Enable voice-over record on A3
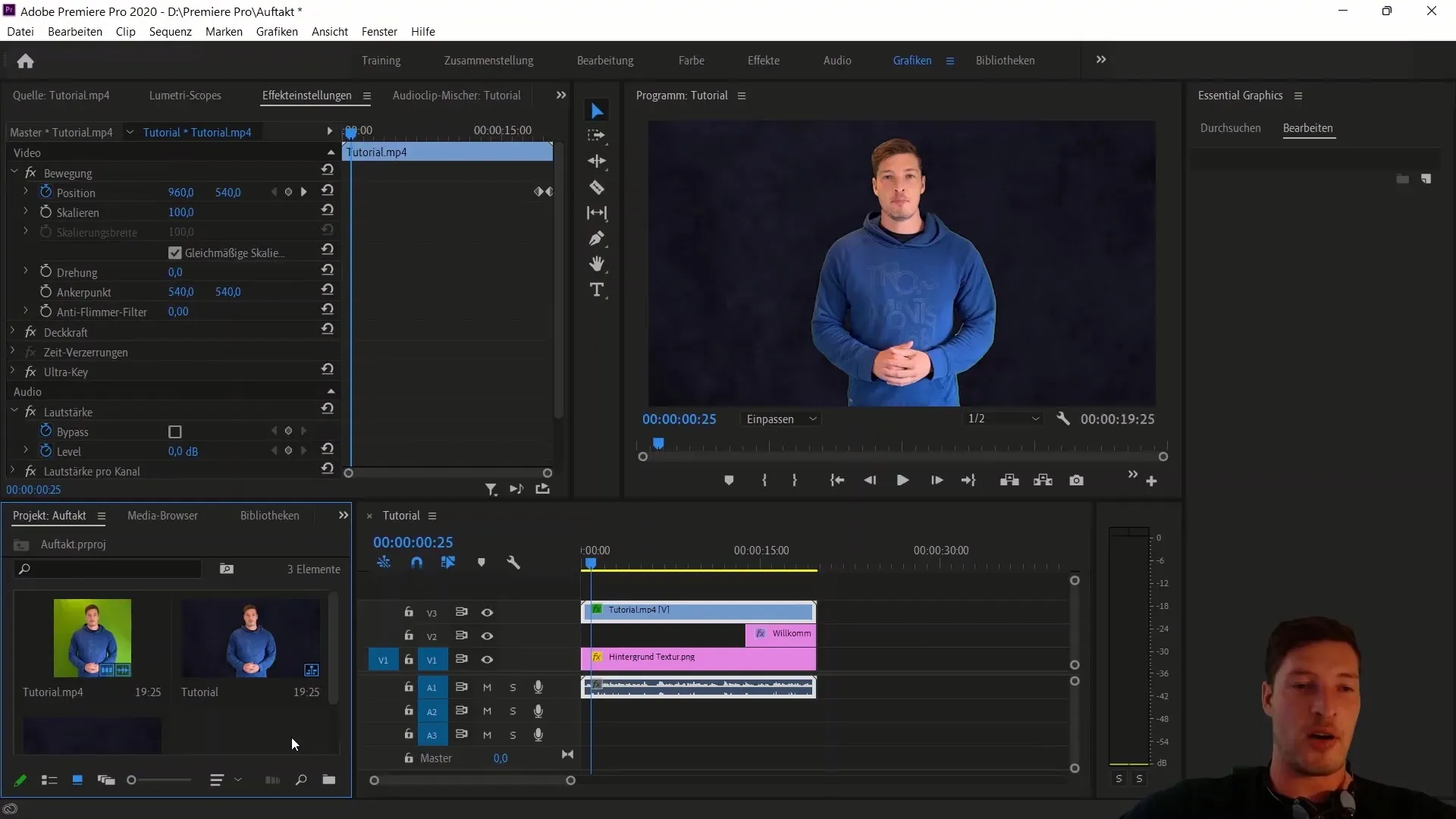Screen dimensions: 1456x819 point(538,735)
